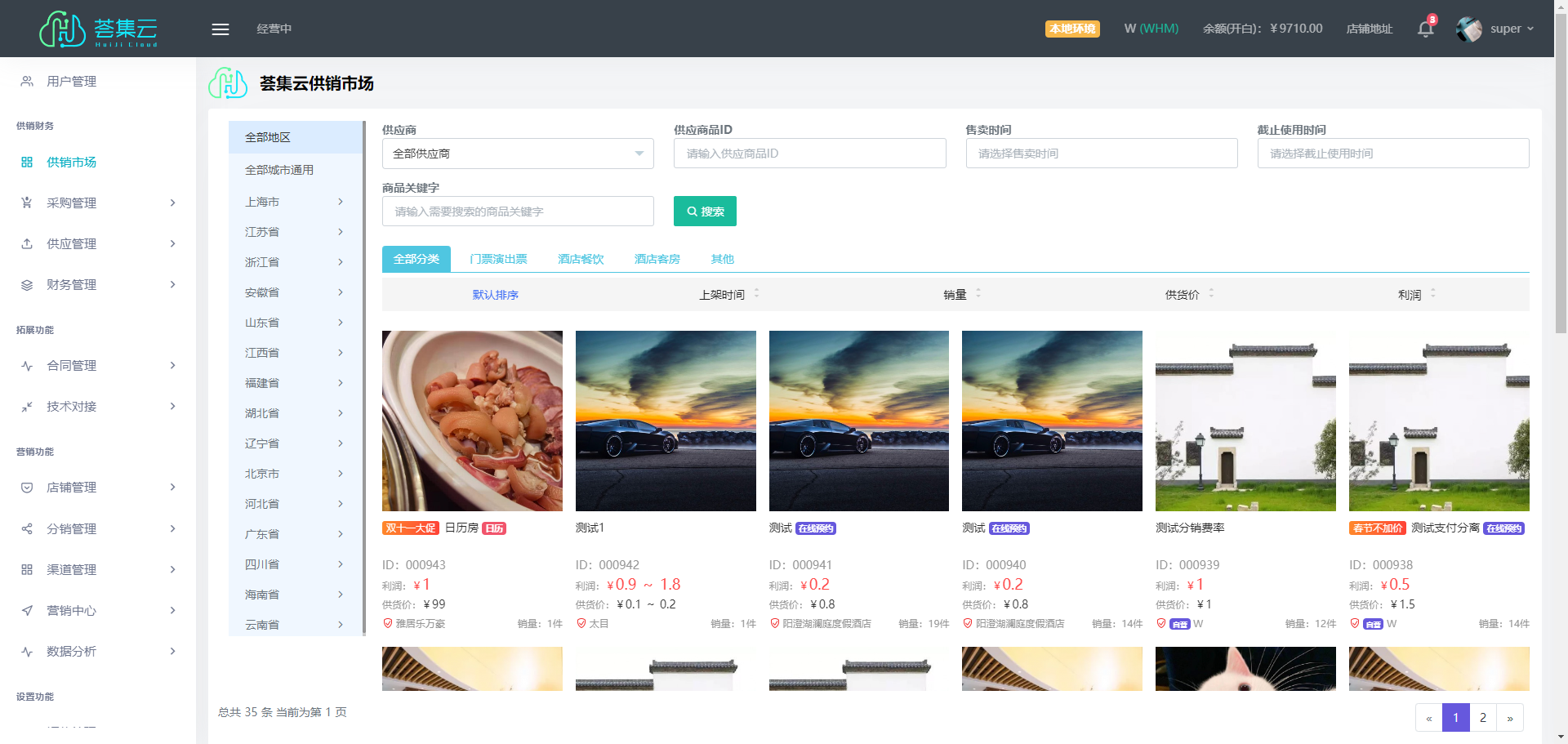The width and height of the screenshot is (1568, 744).
Task: Click the 荟集云 logo in header
Action: [98, 29]
